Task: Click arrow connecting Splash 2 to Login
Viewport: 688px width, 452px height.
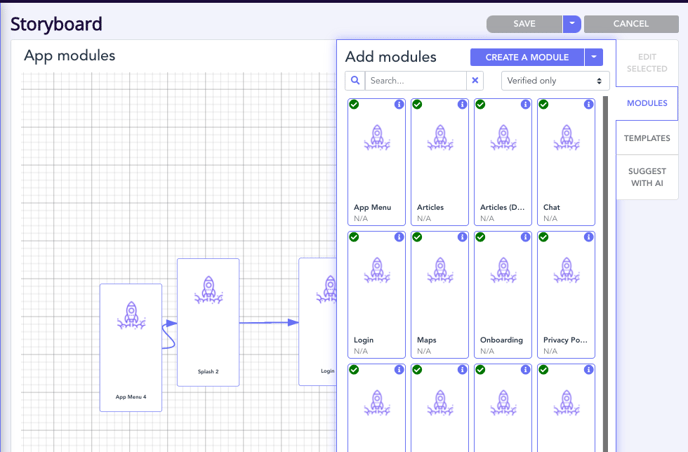Action: (269, 323)
